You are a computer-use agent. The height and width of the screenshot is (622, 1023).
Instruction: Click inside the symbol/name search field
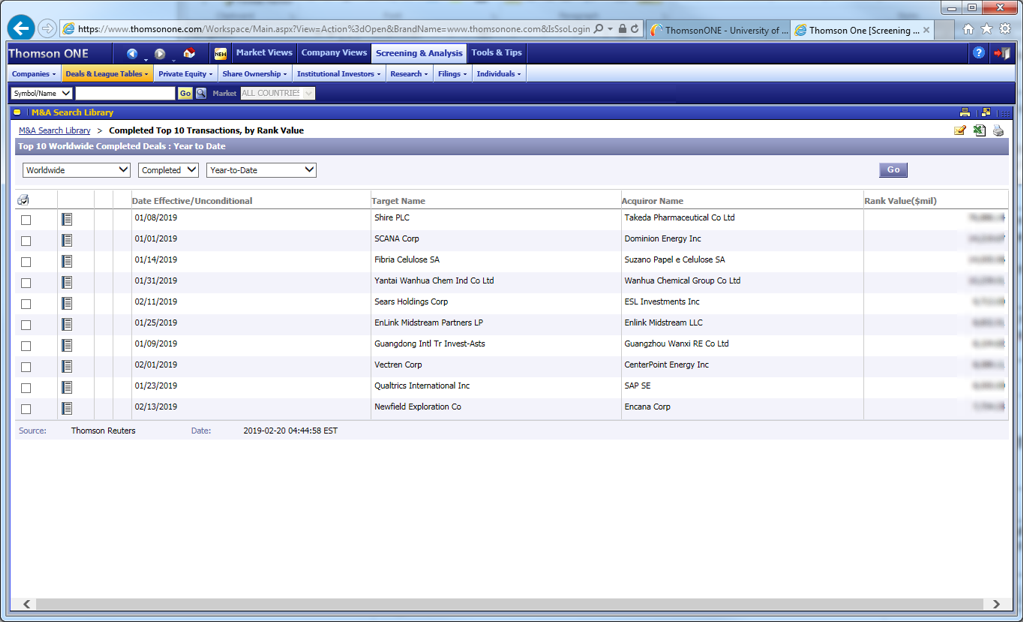[125, 93]
